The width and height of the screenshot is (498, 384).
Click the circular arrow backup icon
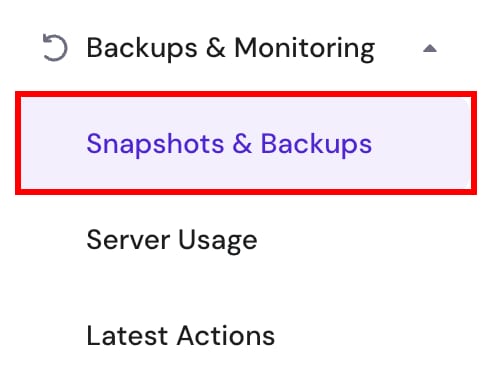tap(55, 48)
